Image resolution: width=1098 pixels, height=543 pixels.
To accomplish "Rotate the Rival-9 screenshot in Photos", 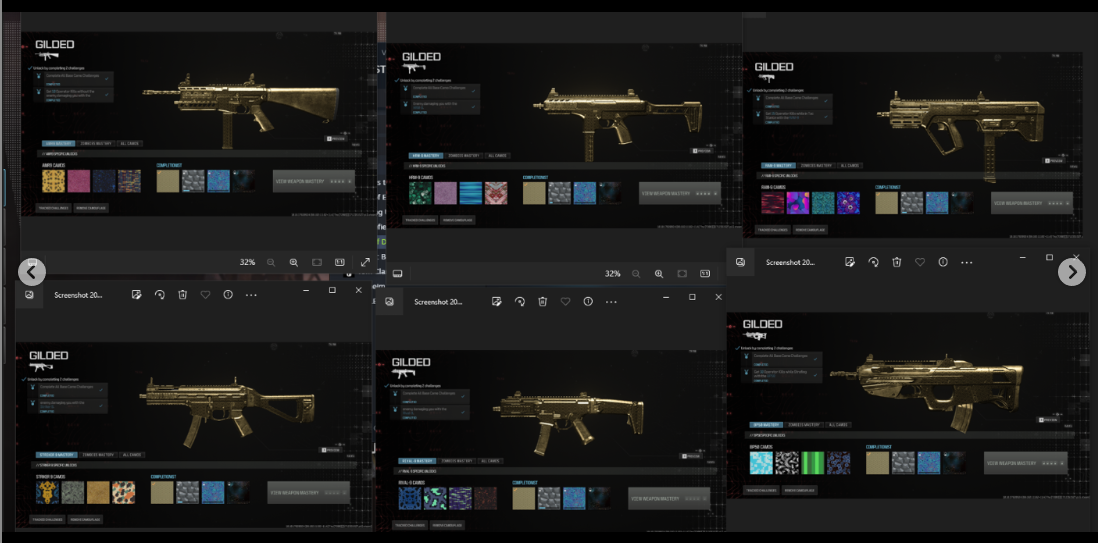I will click(520, 301).
